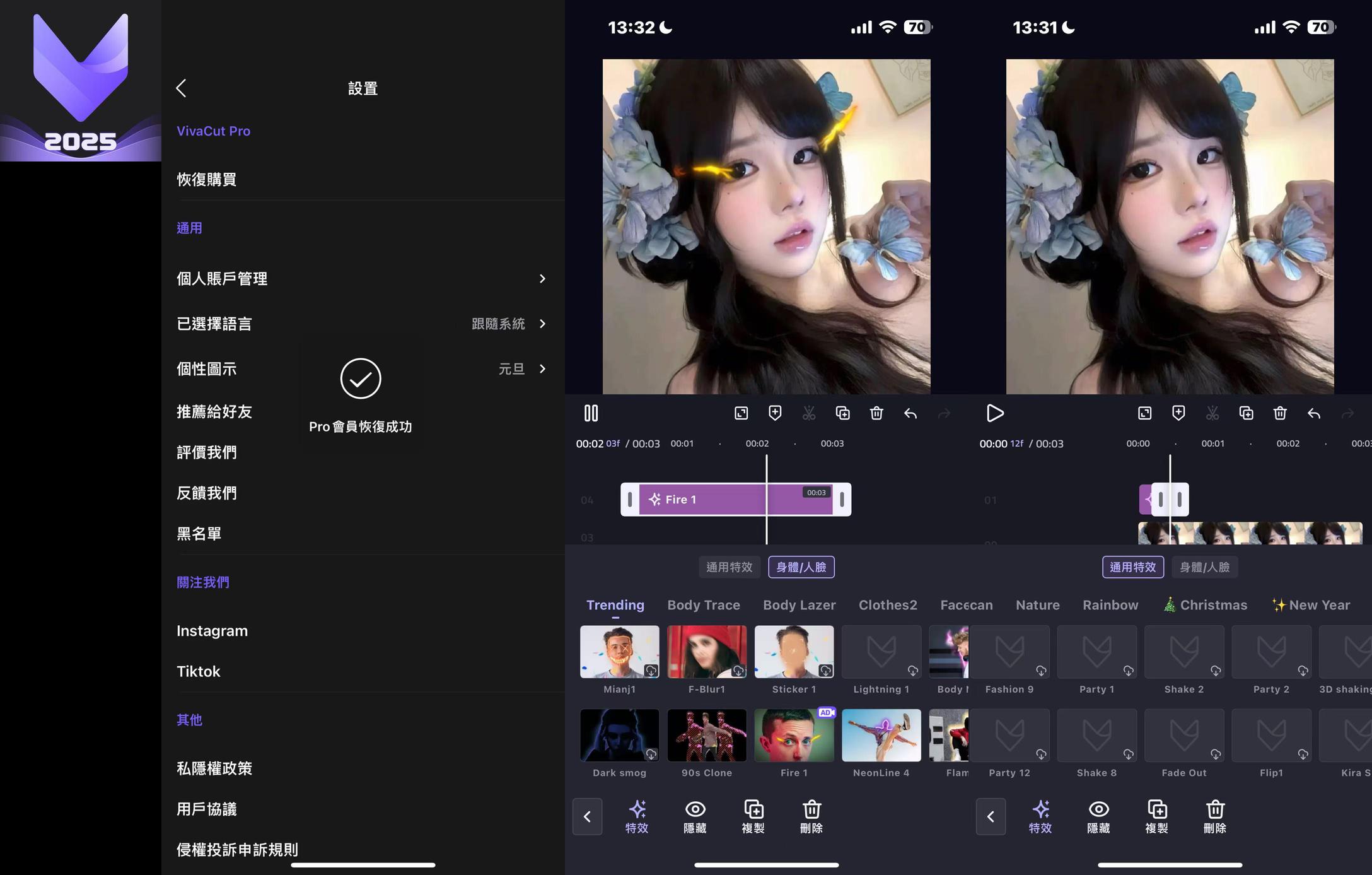Select 身體/人臉 filter in right editor
Screen dimensions: 1372x875
pyautogui.click(x=1205, y=567)
